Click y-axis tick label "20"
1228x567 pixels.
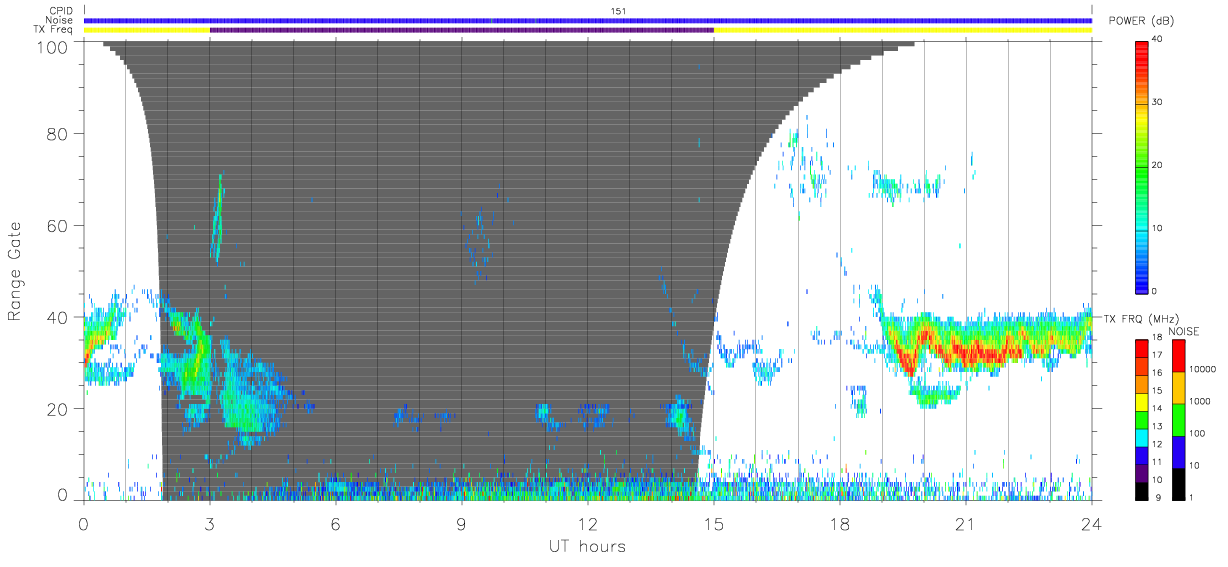pyautogui.click(x=56, y=408)
